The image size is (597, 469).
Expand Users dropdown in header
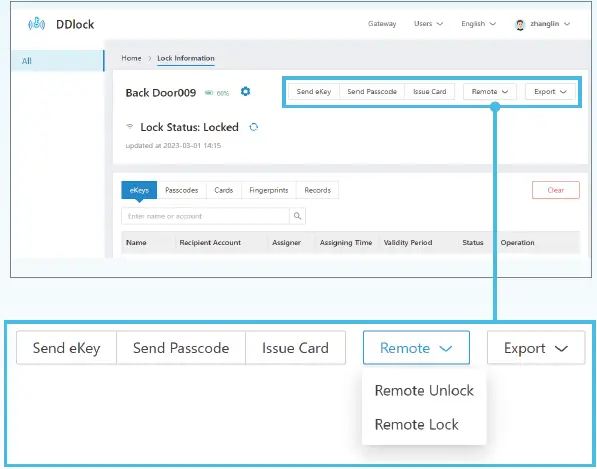pyautogui.click(x=428, y=24)
